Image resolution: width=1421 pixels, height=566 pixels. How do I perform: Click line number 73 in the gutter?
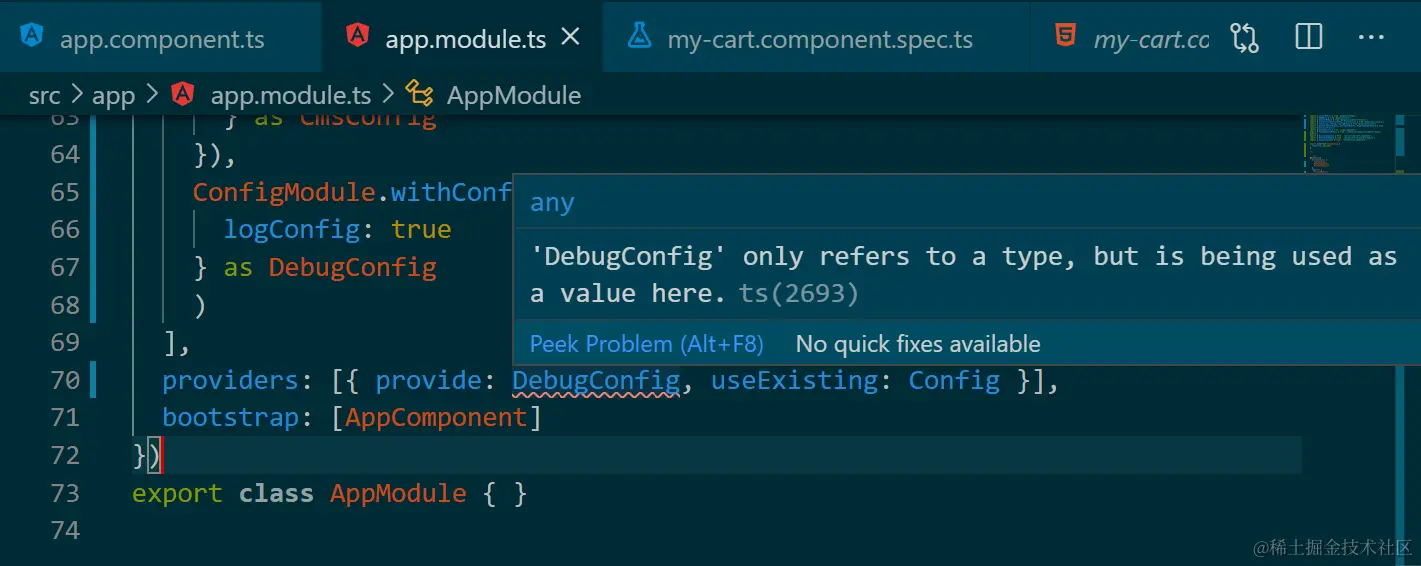point(65,493)
